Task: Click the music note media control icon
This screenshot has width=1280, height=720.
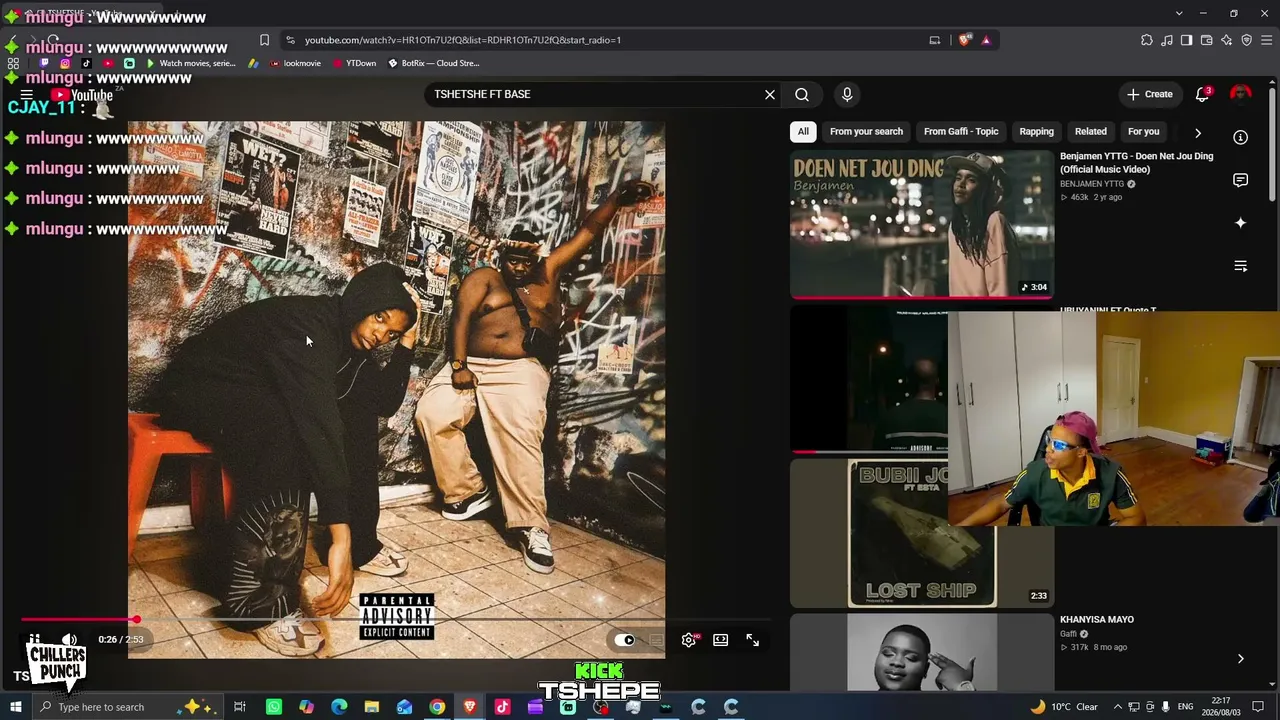Action: (1166, 40)
